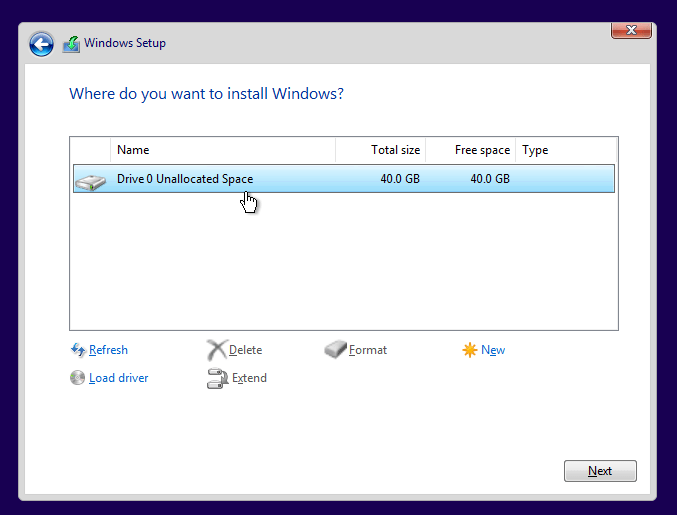Create a partition with the New link
This screenshot has height=515, width=677.
click(493, 350)
